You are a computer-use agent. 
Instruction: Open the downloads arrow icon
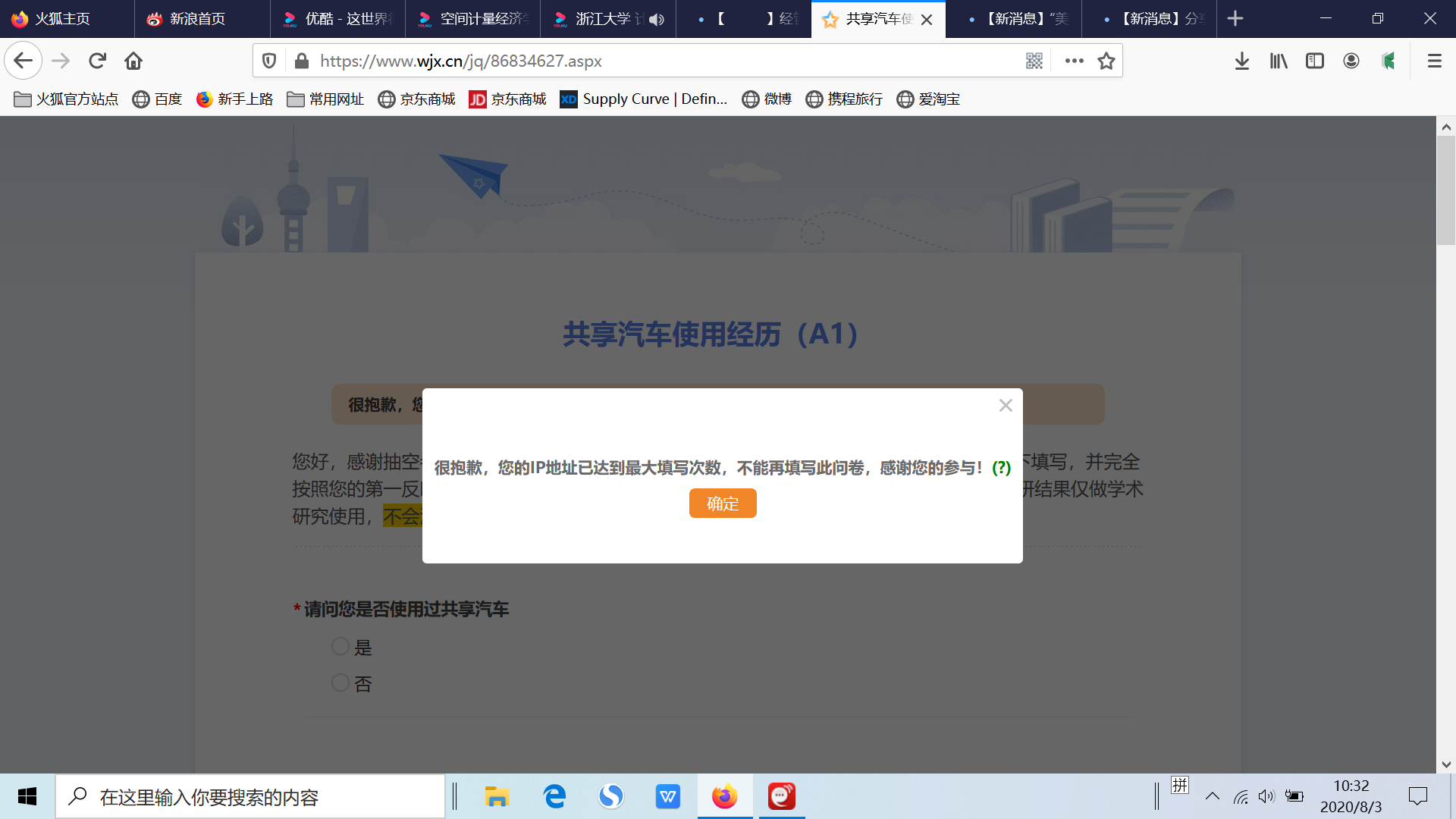[x=1241, y=61]
